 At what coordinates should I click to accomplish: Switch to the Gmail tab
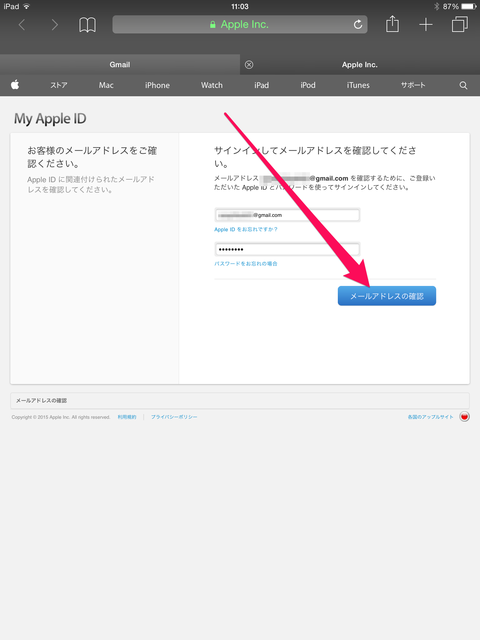click(x=120, y=64)
